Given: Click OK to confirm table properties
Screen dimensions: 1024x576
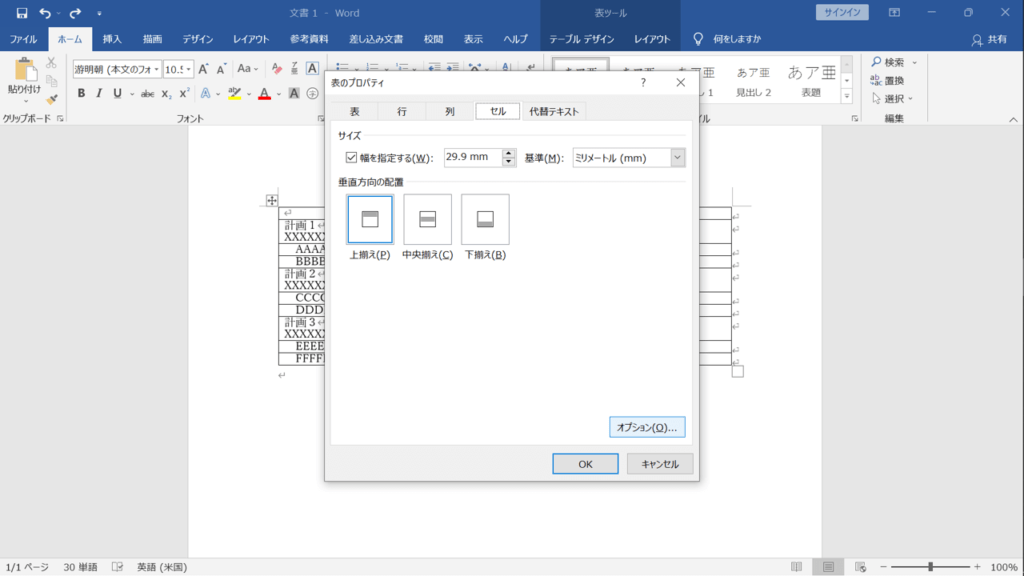Looking at the screenshot, I should point(585,464).
